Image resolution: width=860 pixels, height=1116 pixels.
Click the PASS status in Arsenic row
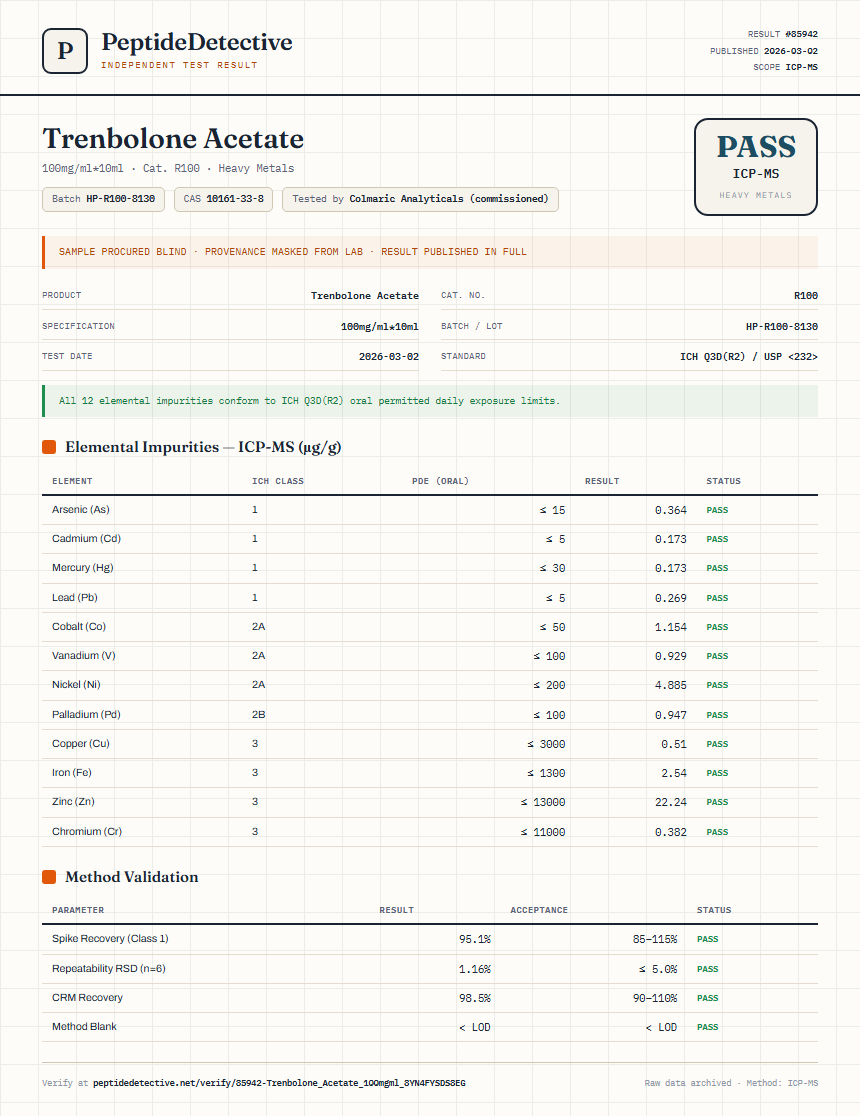tap(717, 510)
